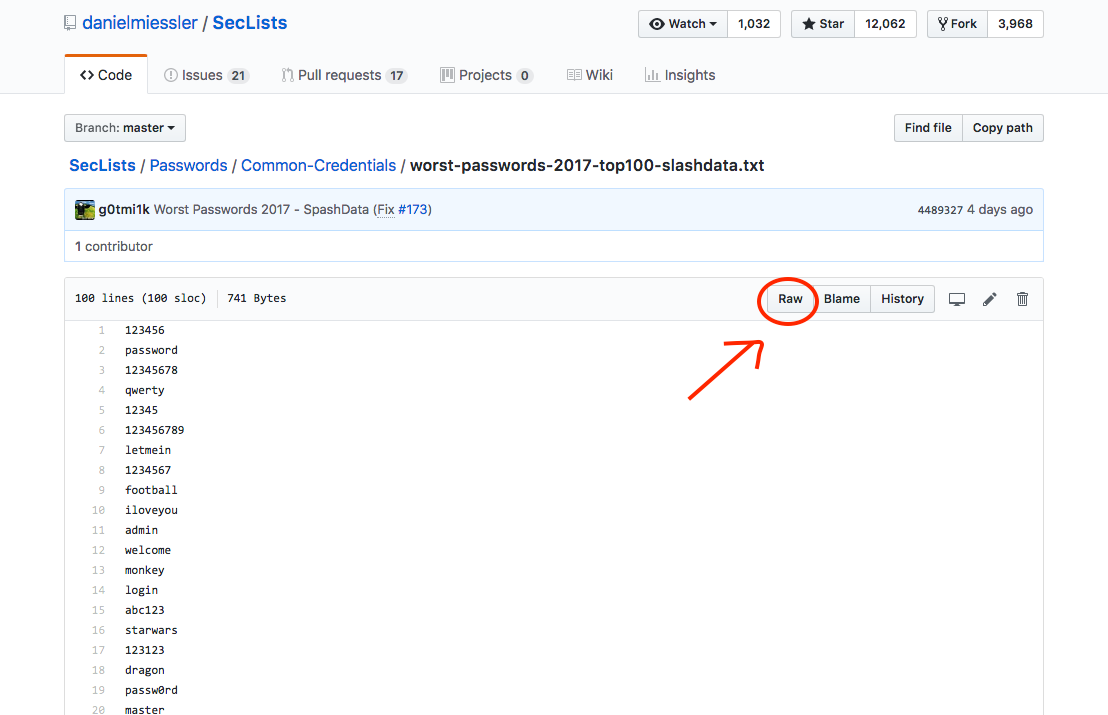Click the text '123456' on line 1

[145, 330]
